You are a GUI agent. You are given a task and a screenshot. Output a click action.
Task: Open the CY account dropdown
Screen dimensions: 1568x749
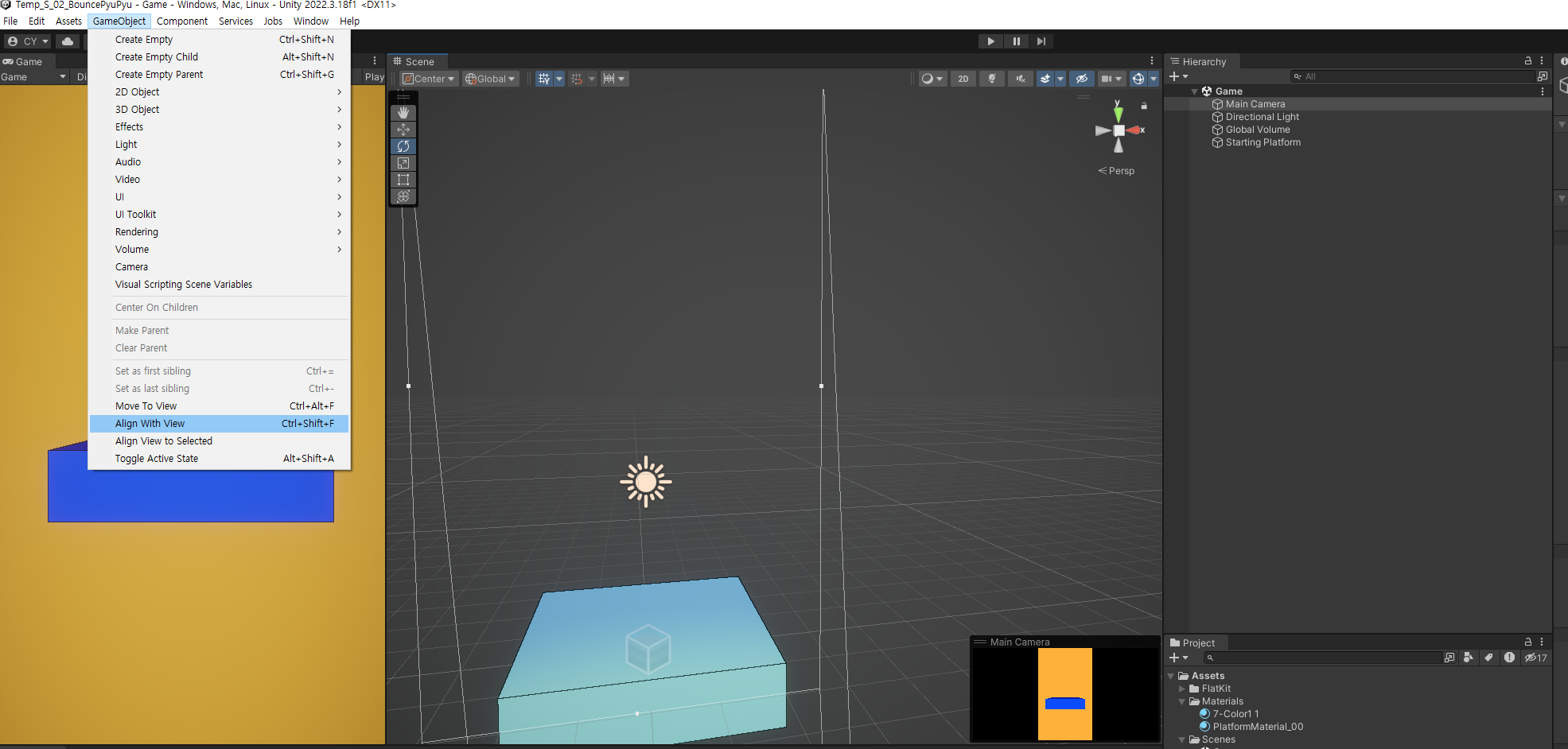[x=28, y=41]
